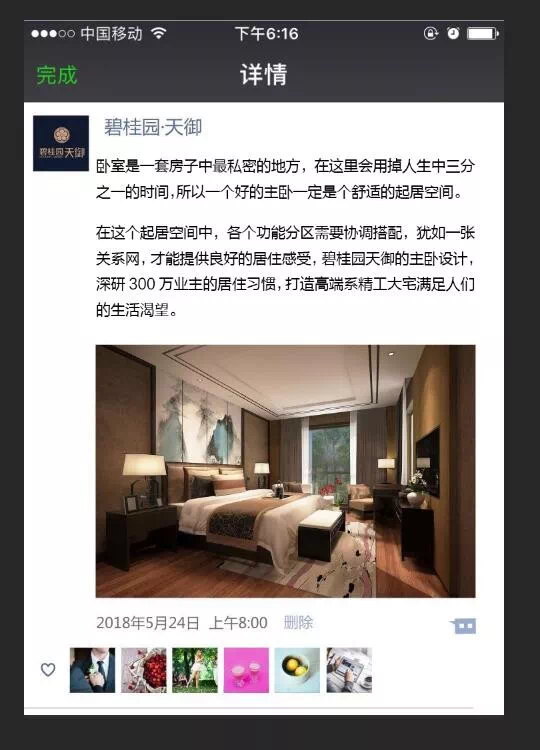Select the lemons bowl avatar
This screenshot has width=540, height=750.
click(x=298, y=670)
